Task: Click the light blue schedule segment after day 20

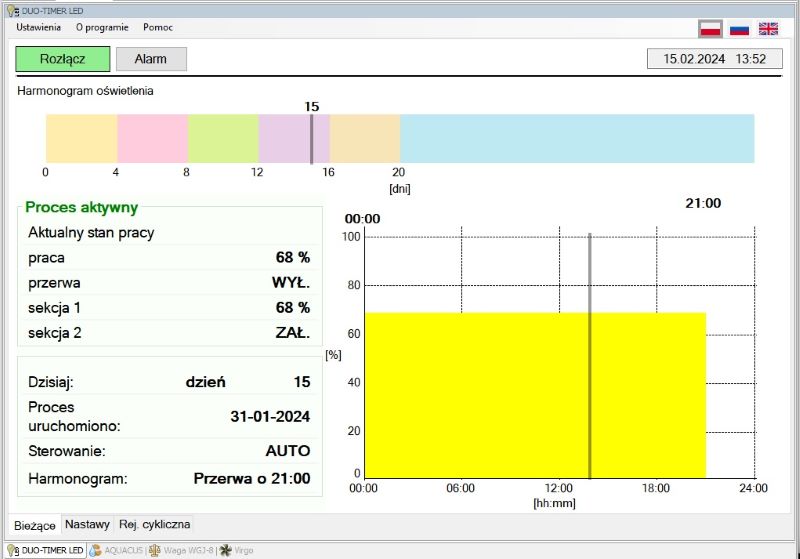Action: coord(576,139)
